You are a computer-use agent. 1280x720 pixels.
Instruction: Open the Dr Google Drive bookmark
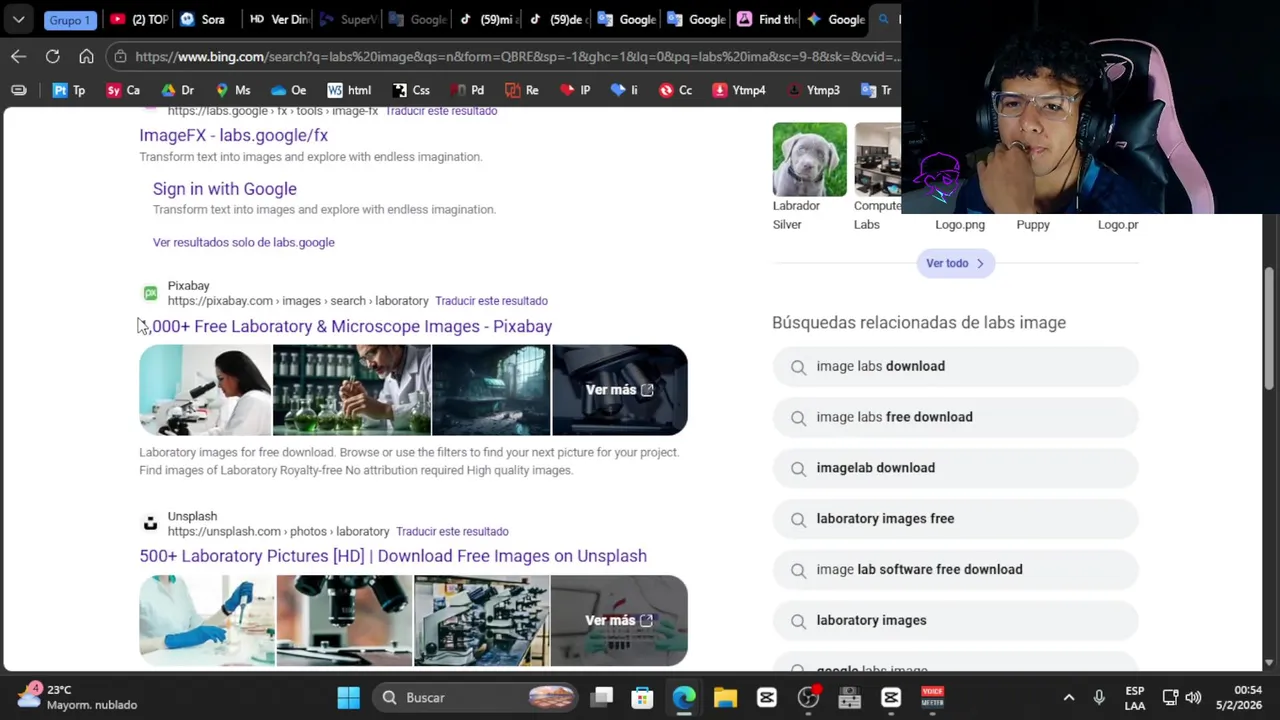(177, 90)
